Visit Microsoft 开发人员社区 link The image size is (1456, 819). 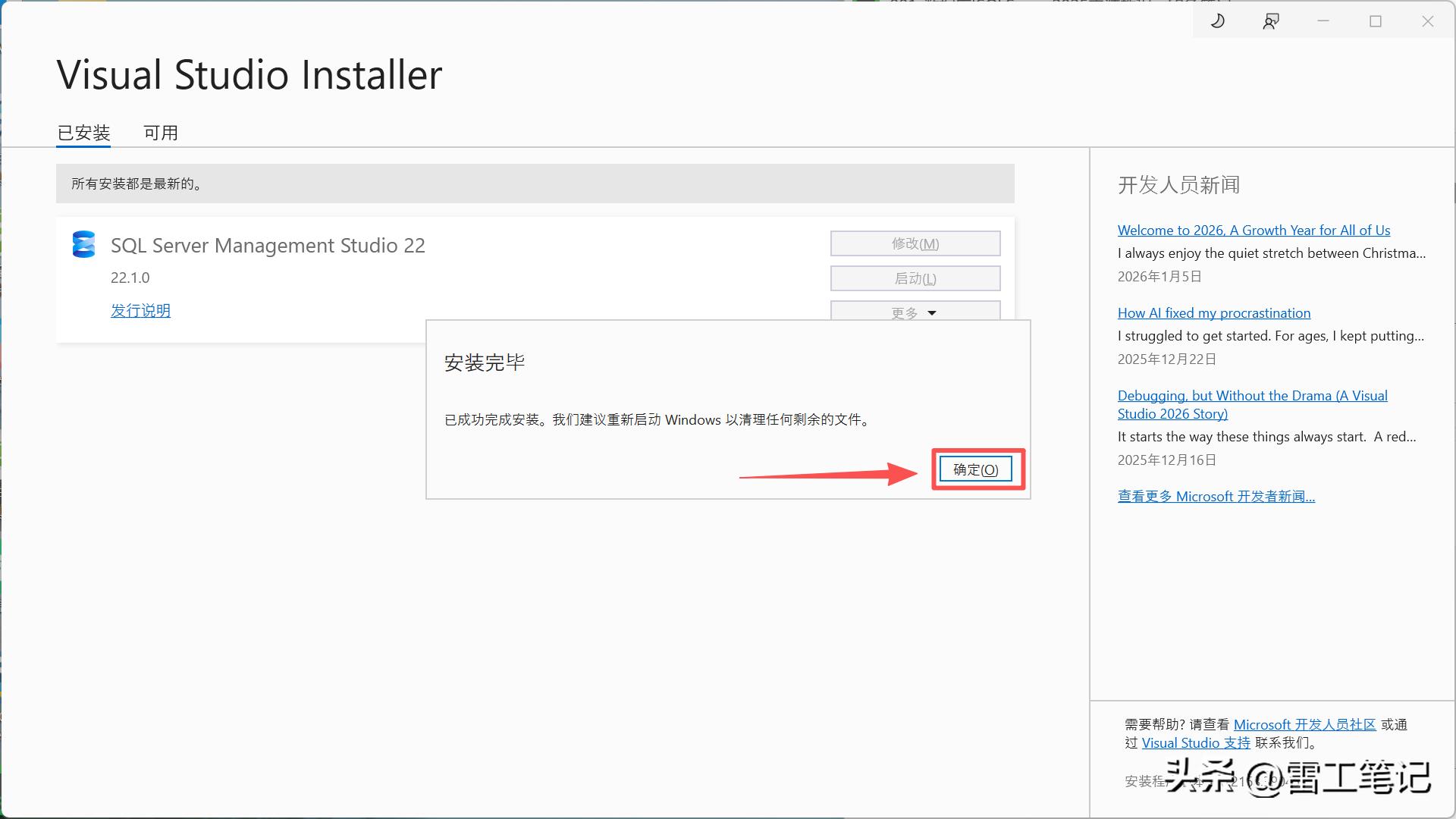click(1304, 725)
